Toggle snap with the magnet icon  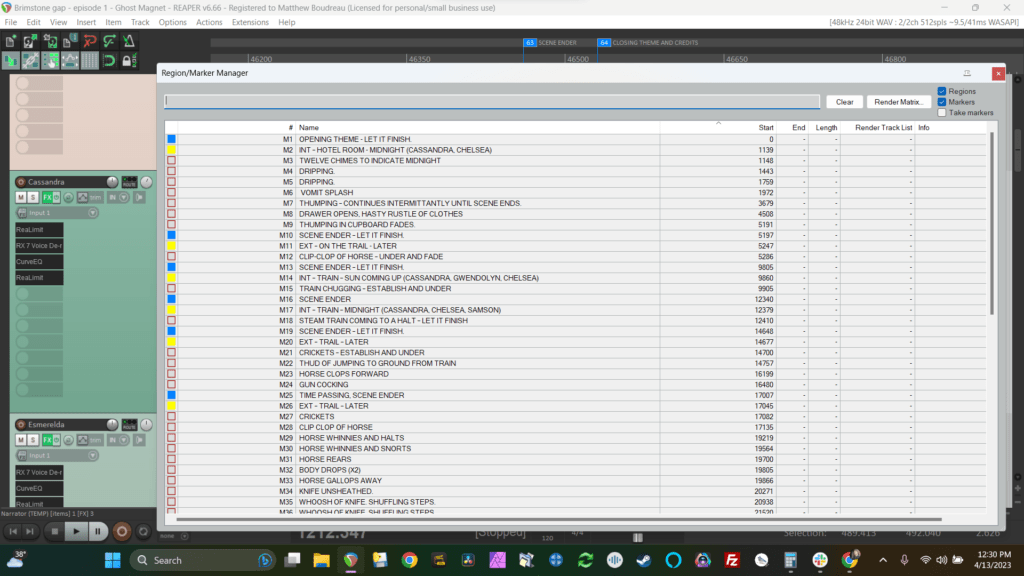pos(110,60)
